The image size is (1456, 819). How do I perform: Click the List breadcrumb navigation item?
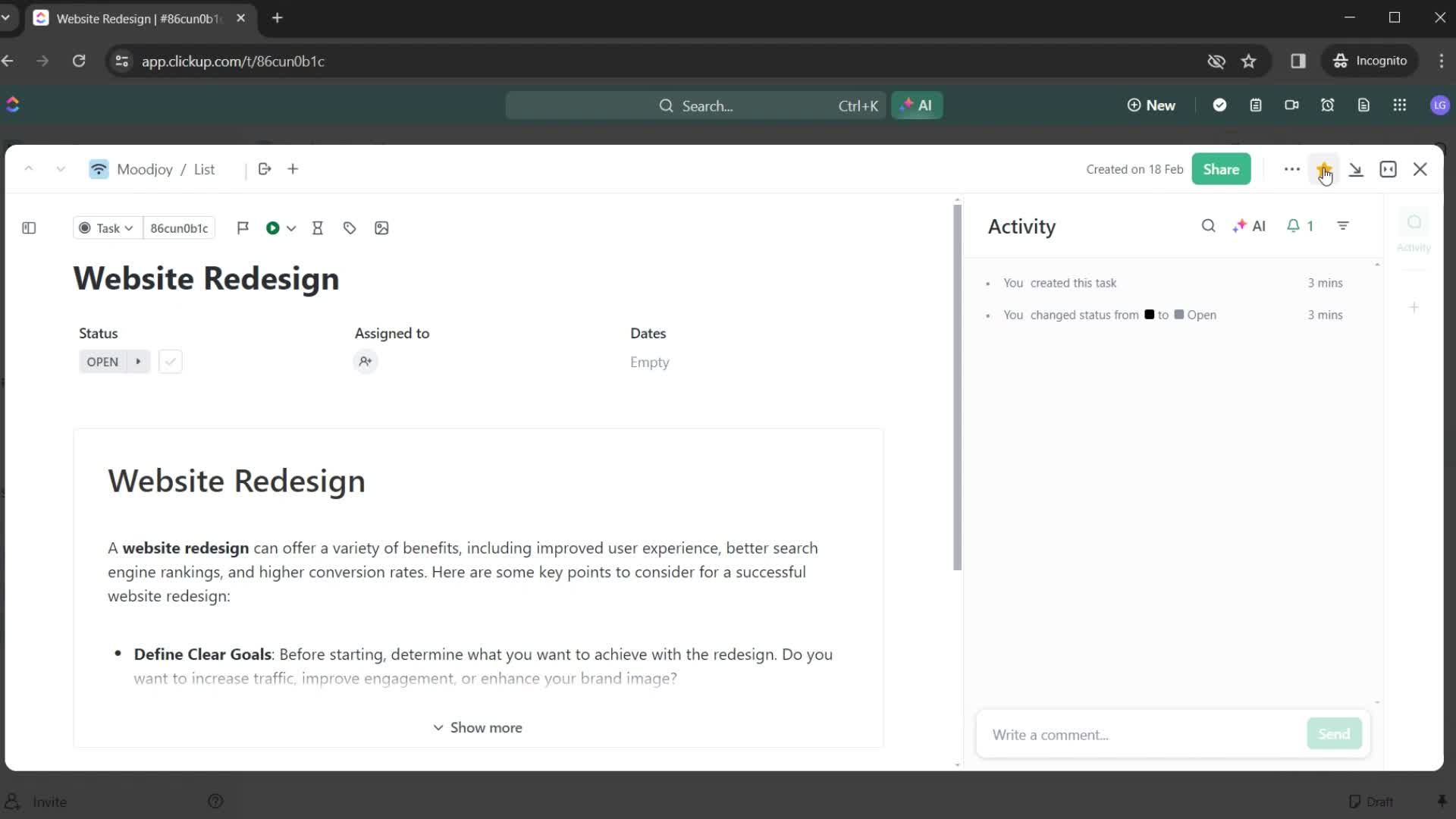[x=205, y=168]
